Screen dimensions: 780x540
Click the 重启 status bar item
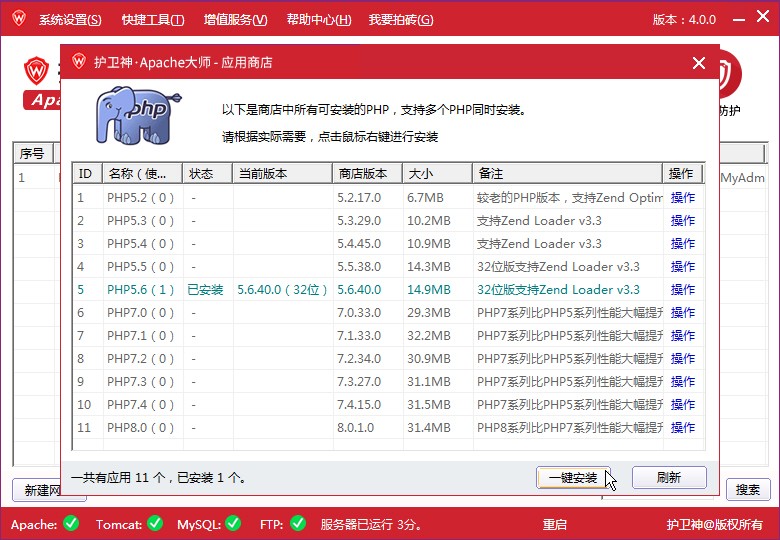(x=554, y=524)
